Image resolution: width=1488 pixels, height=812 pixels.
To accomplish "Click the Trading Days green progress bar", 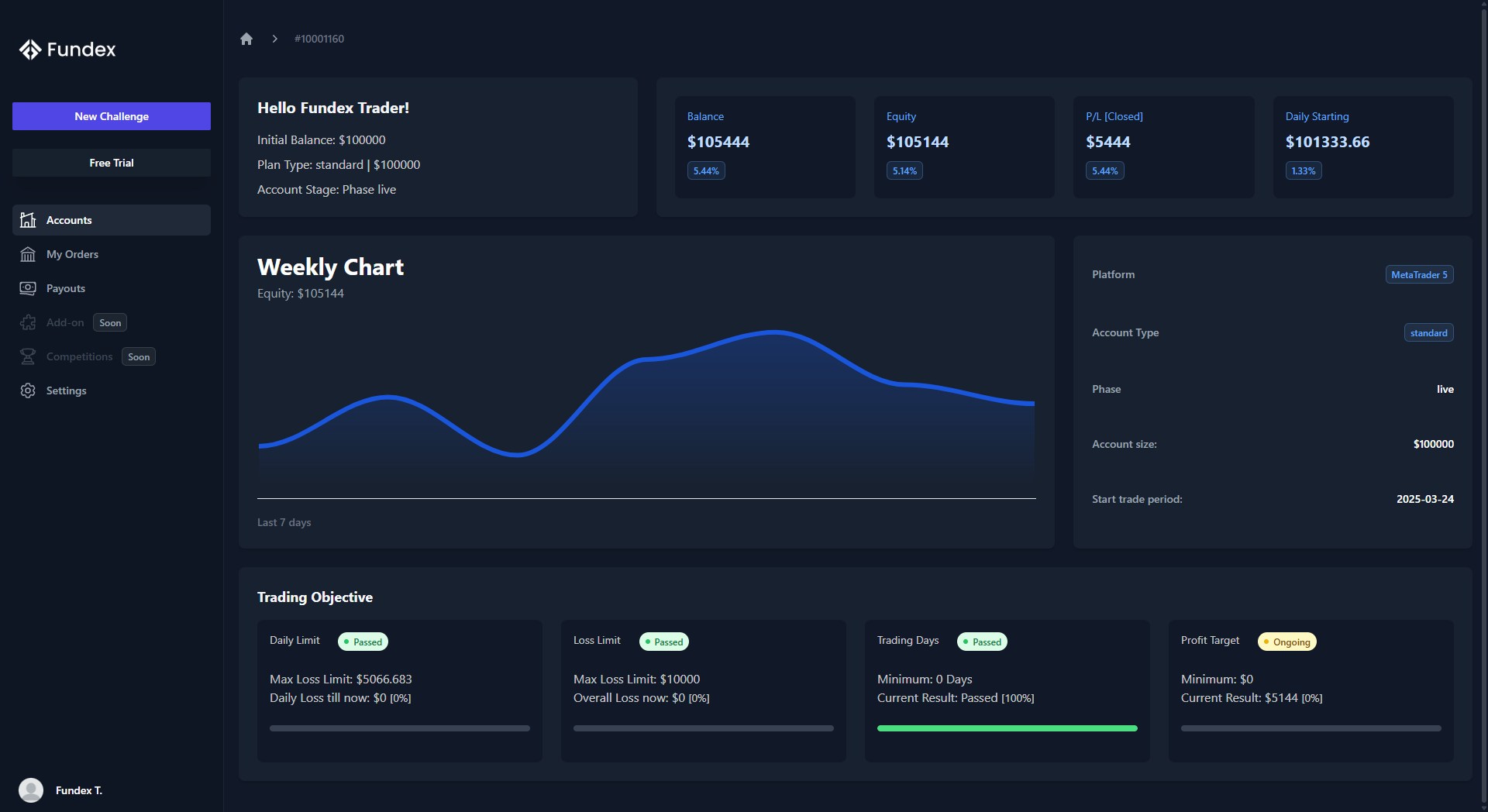I will click(1006, 728).
